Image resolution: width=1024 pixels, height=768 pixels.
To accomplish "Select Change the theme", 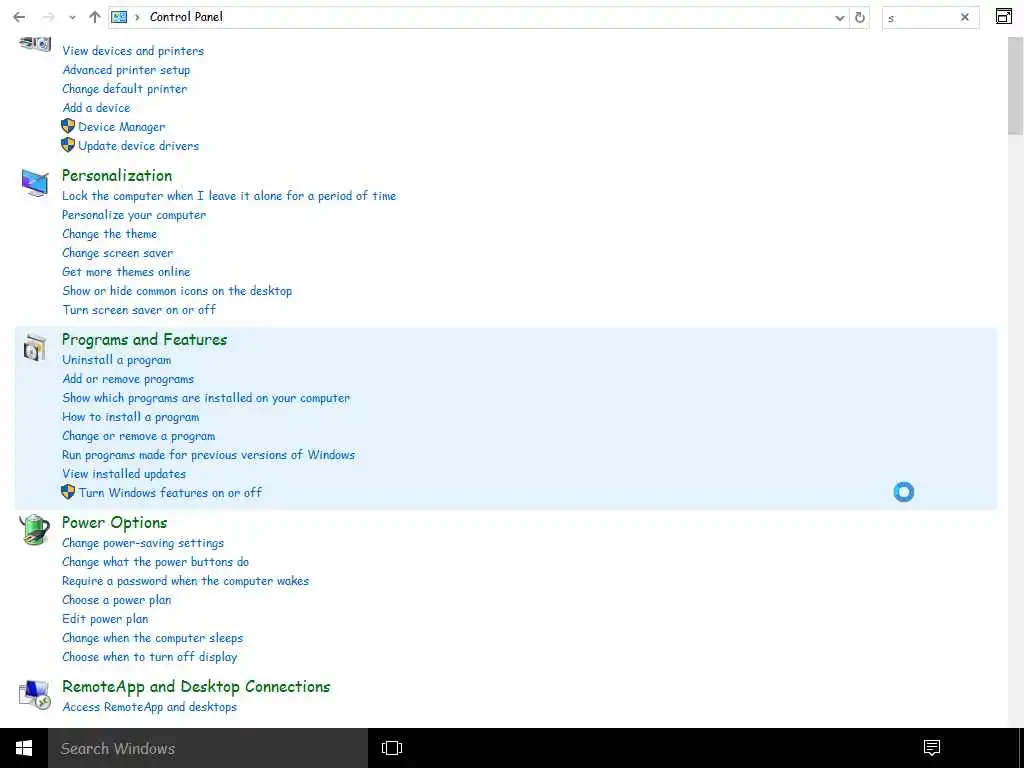I will point(110,234).
